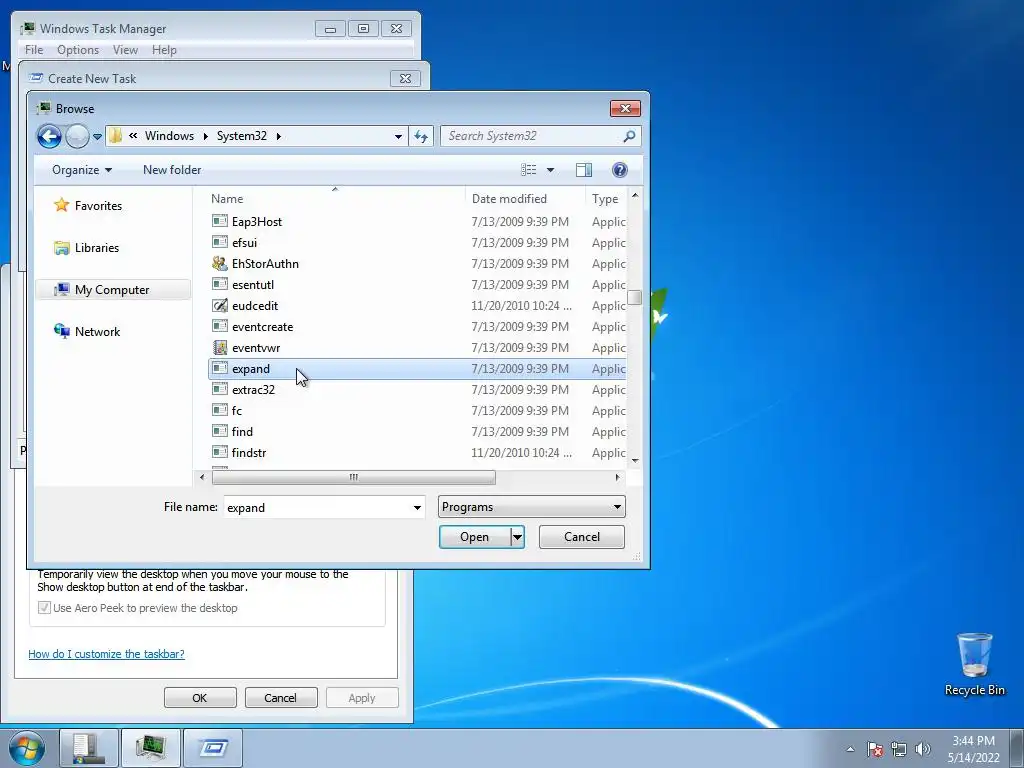Select My Computer in navigation pane
This screenshot has width=1024, height=768.
(112, 290)
